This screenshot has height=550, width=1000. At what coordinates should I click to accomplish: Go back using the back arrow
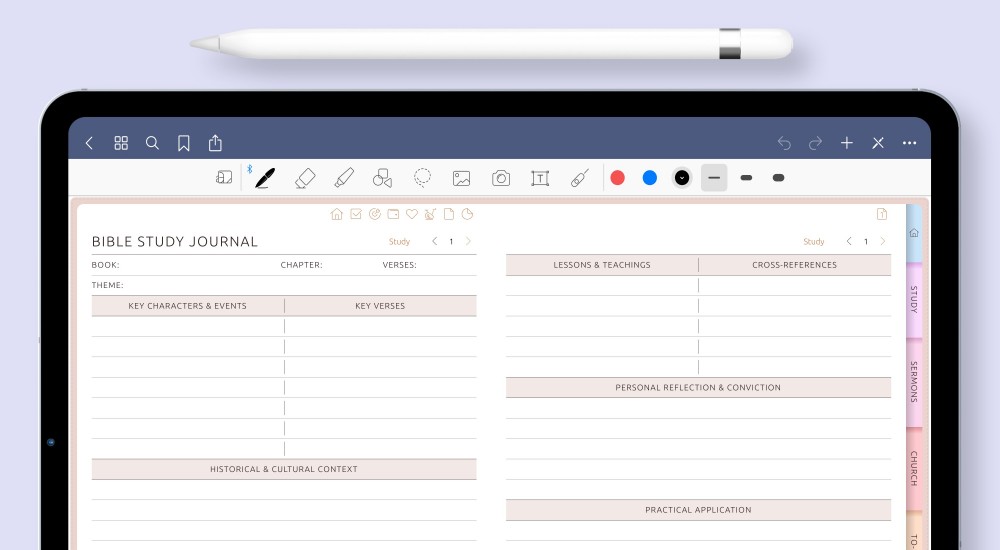[x=89, y=143]
